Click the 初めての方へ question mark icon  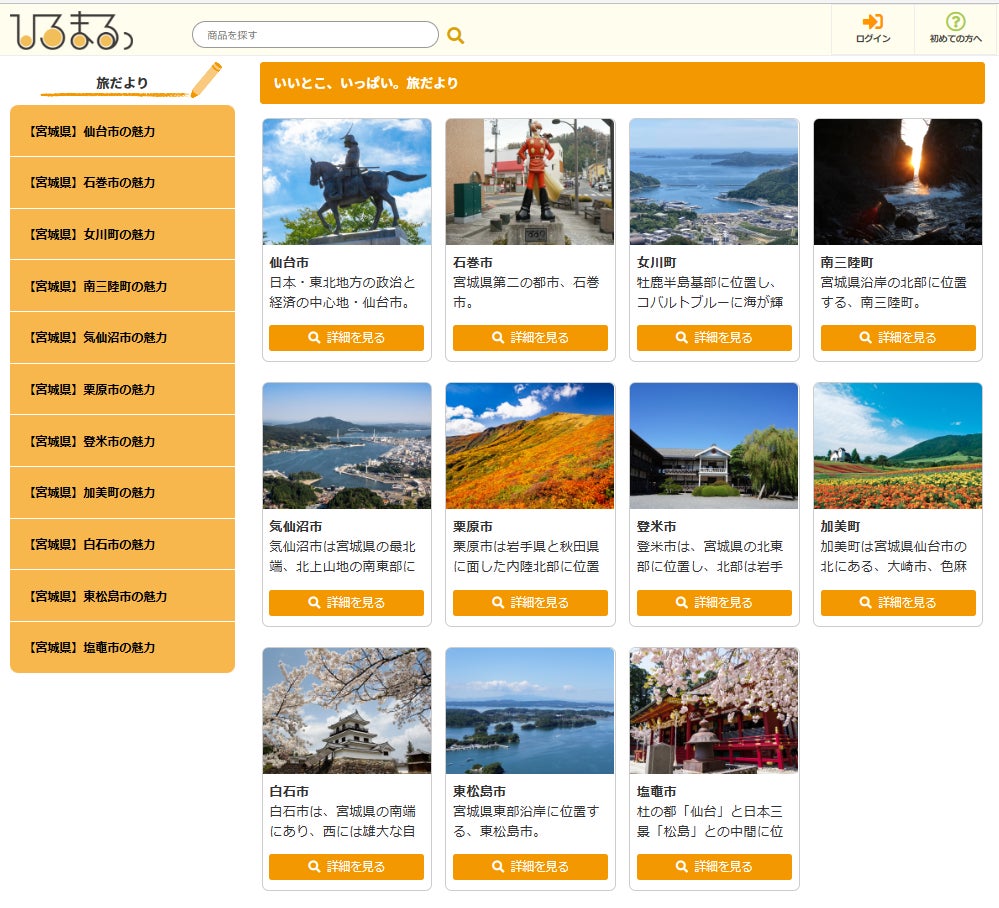point(955,22)
